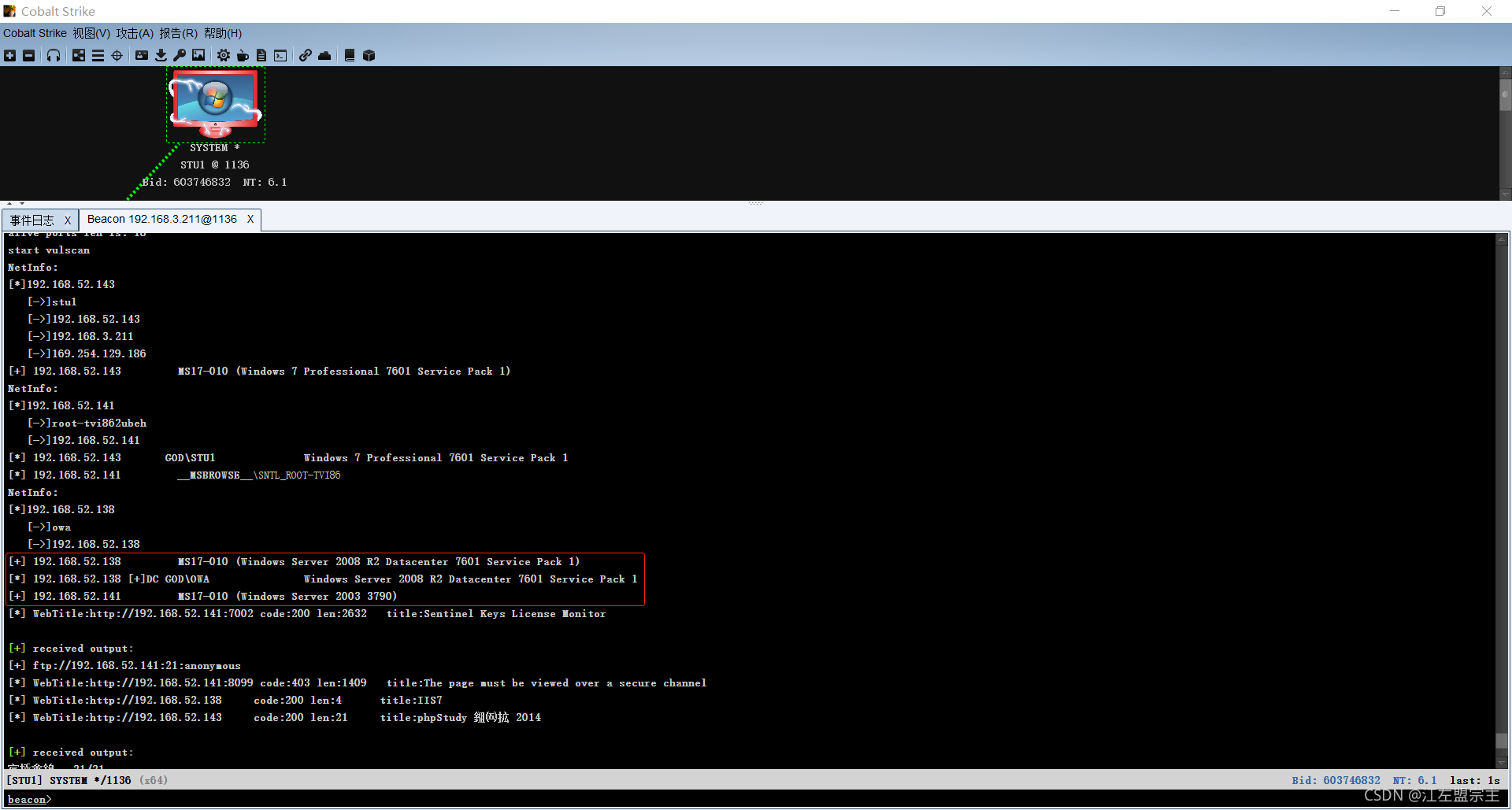Open the 攻击(A) menu
The image size is (1512, 810).
135,33
